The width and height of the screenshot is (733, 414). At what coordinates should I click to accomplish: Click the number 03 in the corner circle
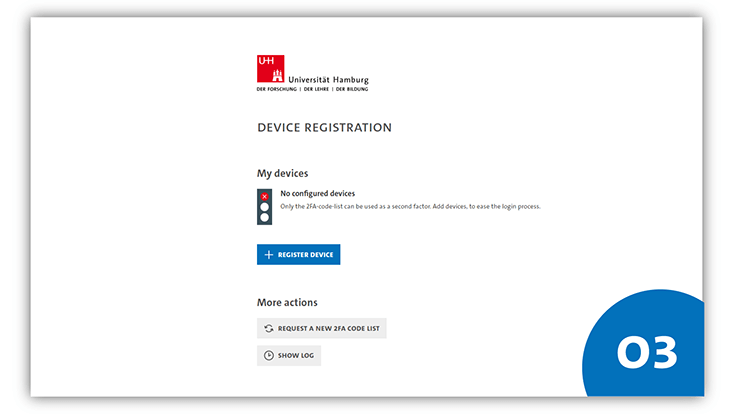tap(647, 353)
